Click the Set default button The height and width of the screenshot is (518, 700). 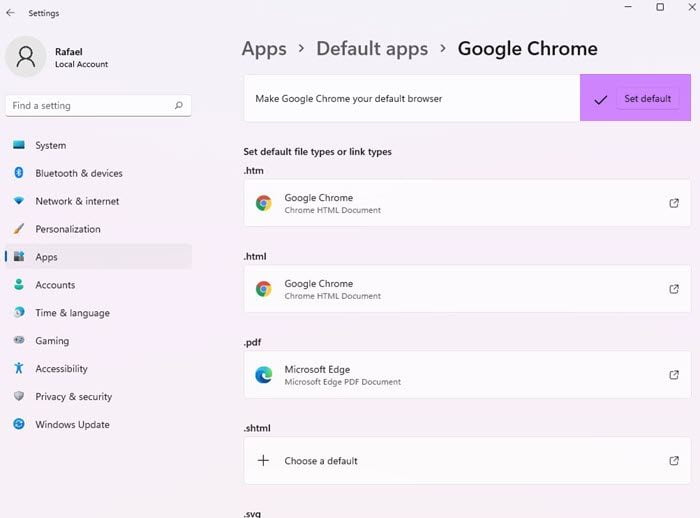647,99
